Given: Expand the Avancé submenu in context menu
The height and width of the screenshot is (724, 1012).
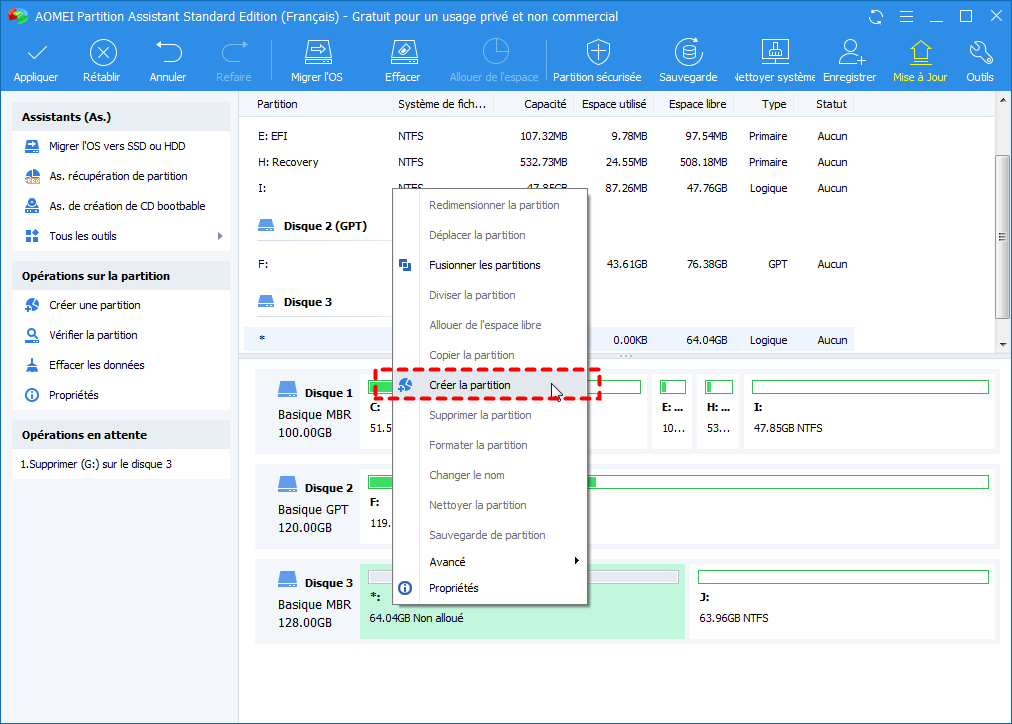Looking at the screenshot, I should point(491,562).
